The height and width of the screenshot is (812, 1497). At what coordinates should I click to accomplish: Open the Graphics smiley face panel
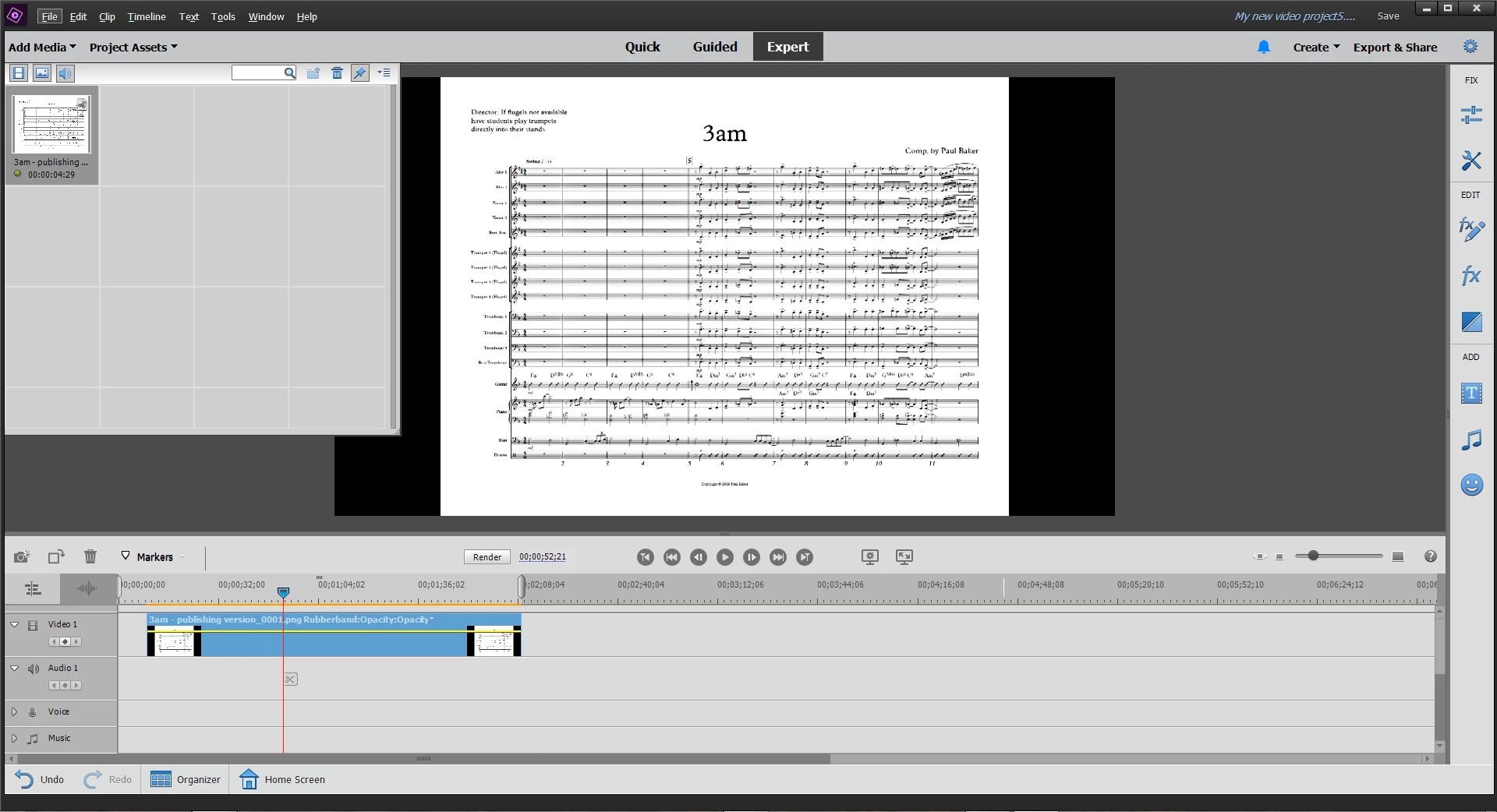tap(1471, 485)
